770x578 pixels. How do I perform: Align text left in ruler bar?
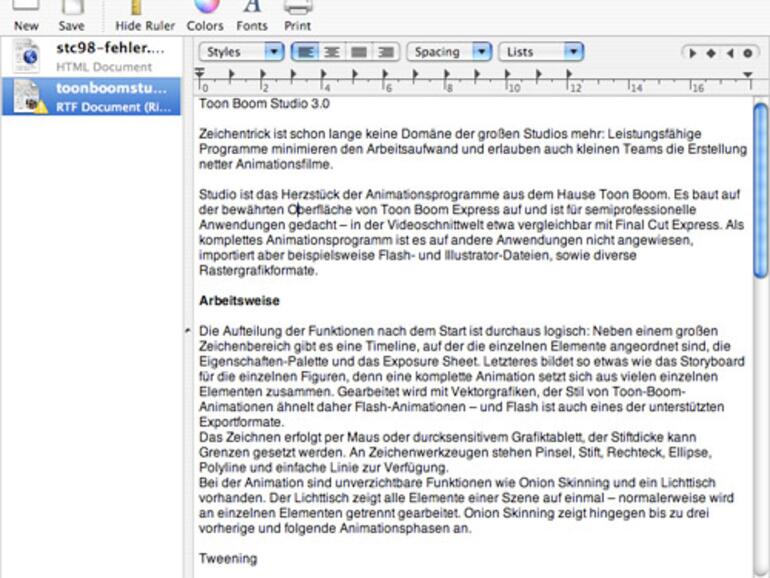[305, 52]
